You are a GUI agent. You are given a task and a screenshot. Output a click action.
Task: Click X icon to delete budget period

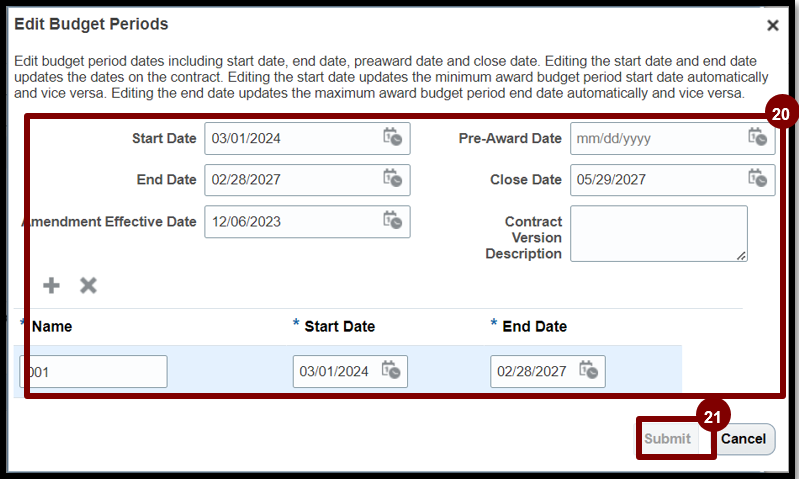point(88,286)
